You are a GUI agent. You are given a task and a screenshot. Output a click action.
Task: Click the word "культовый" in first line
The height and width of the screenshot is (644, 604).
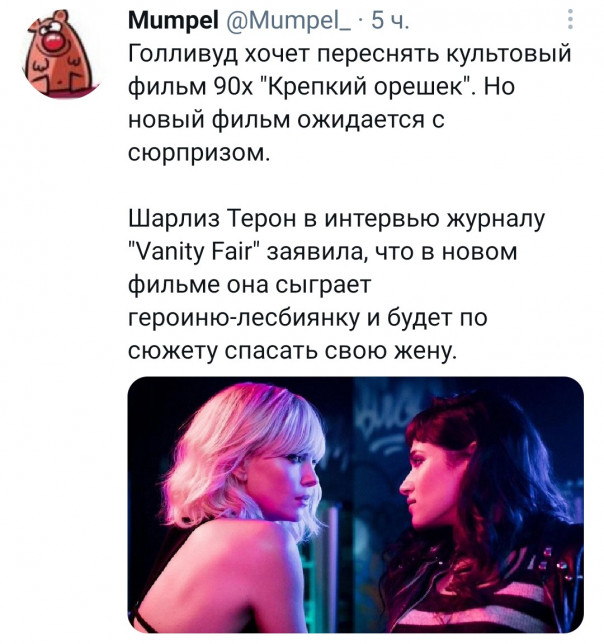point(508,54)
